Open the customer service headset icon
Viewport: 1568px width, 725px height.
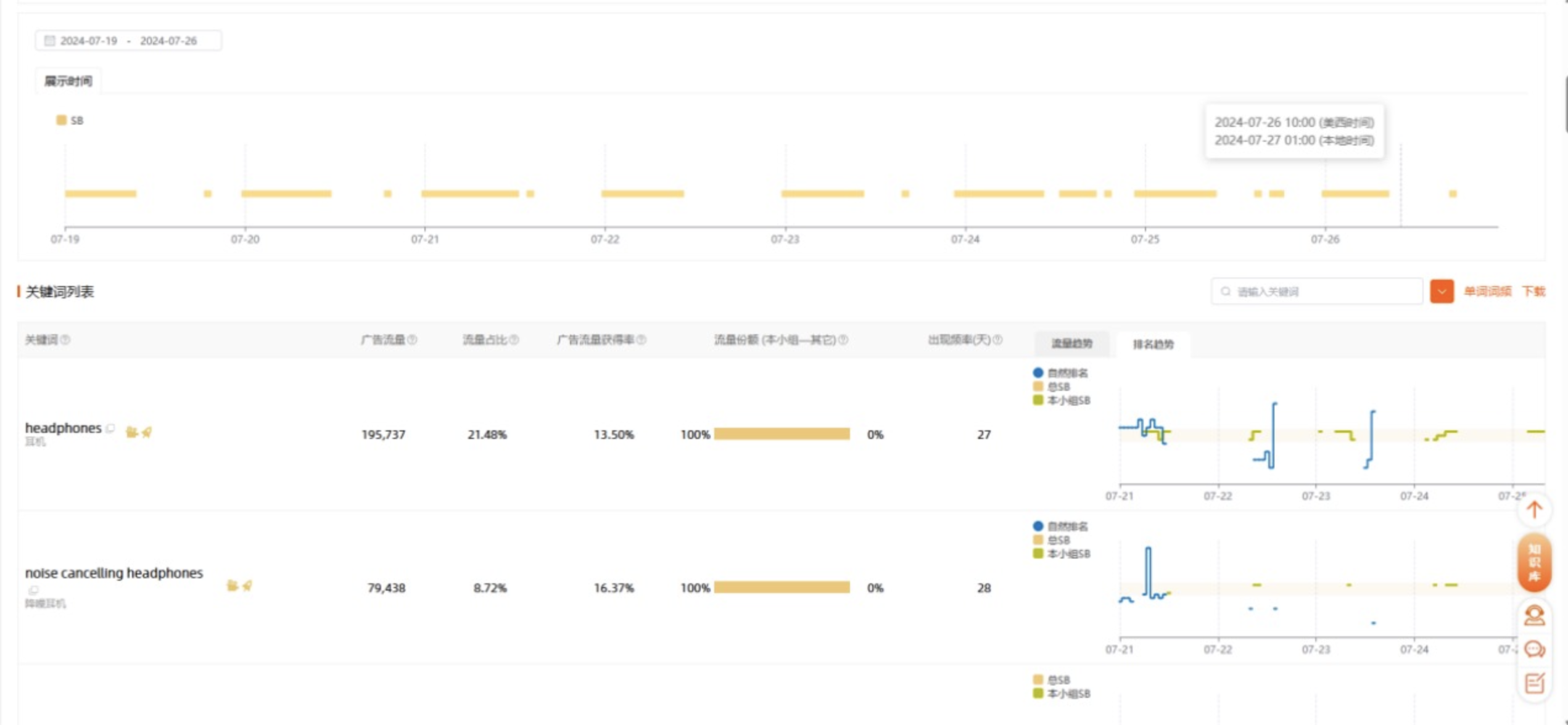click(1534, 615)
